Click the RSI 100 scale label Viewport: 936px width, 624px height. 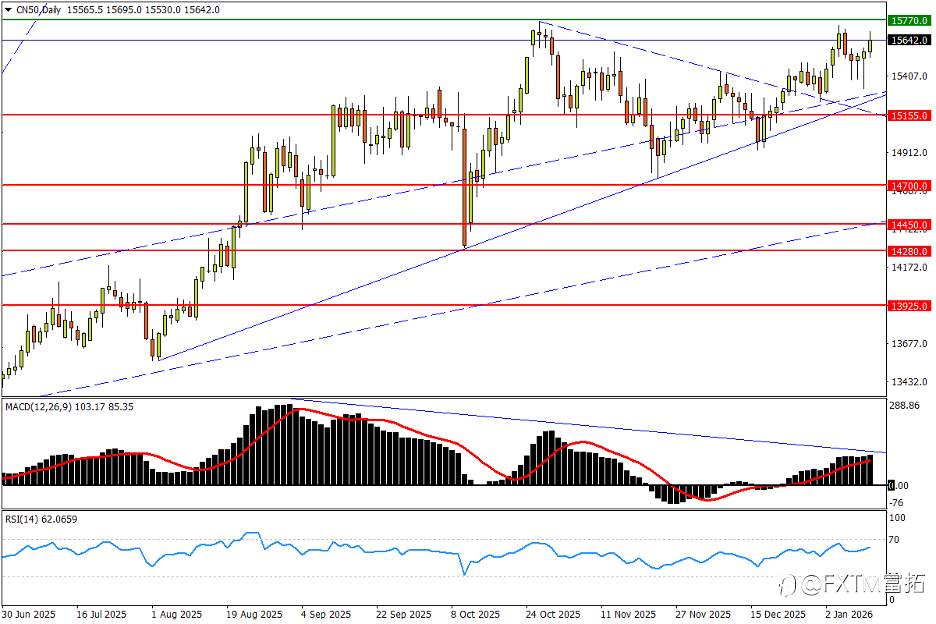click(x=897, y=518)
